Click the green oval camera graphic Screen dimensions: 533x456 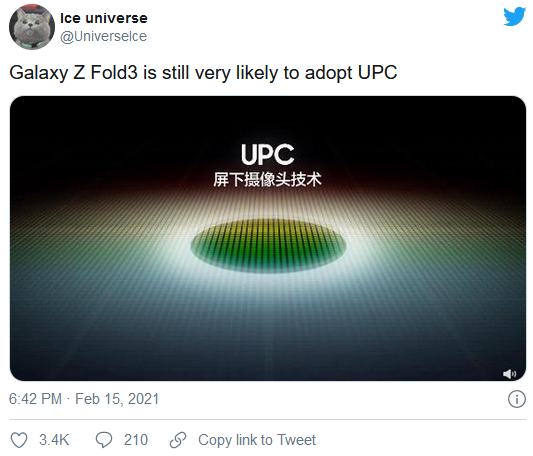[268, 246]
